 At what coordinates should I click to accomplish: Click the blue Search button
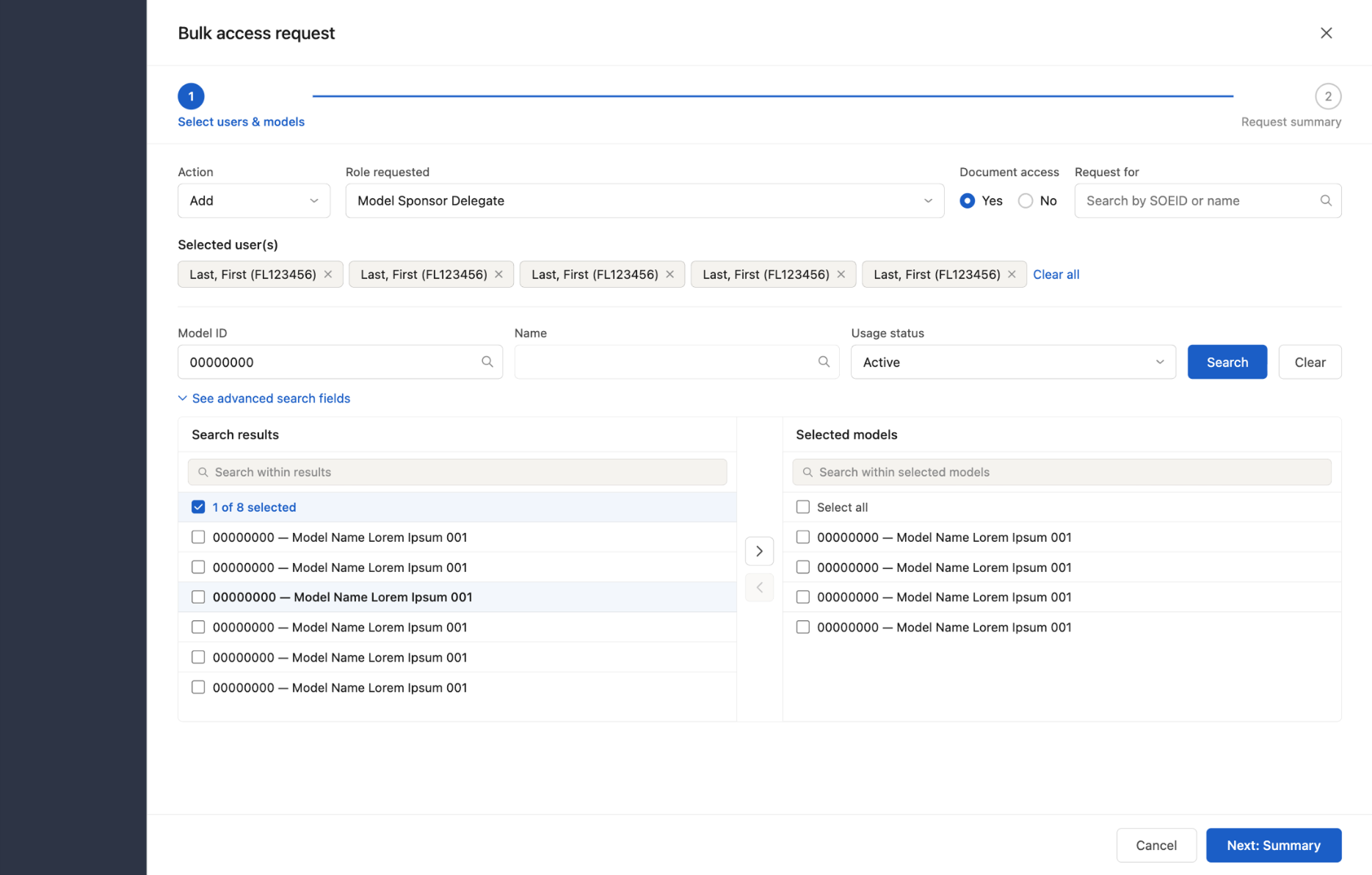pos(1227,362)
